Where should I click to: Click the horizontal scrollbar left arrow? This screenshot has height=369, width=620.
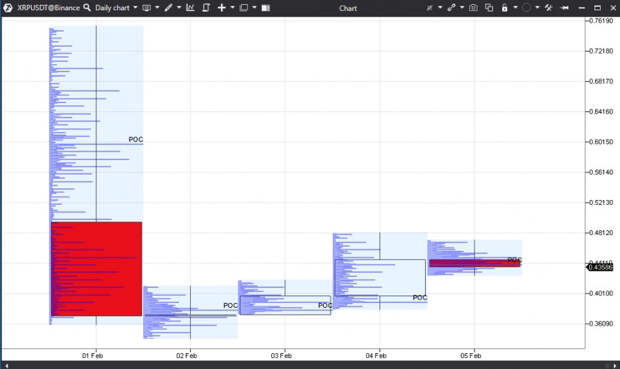(6, 365)
